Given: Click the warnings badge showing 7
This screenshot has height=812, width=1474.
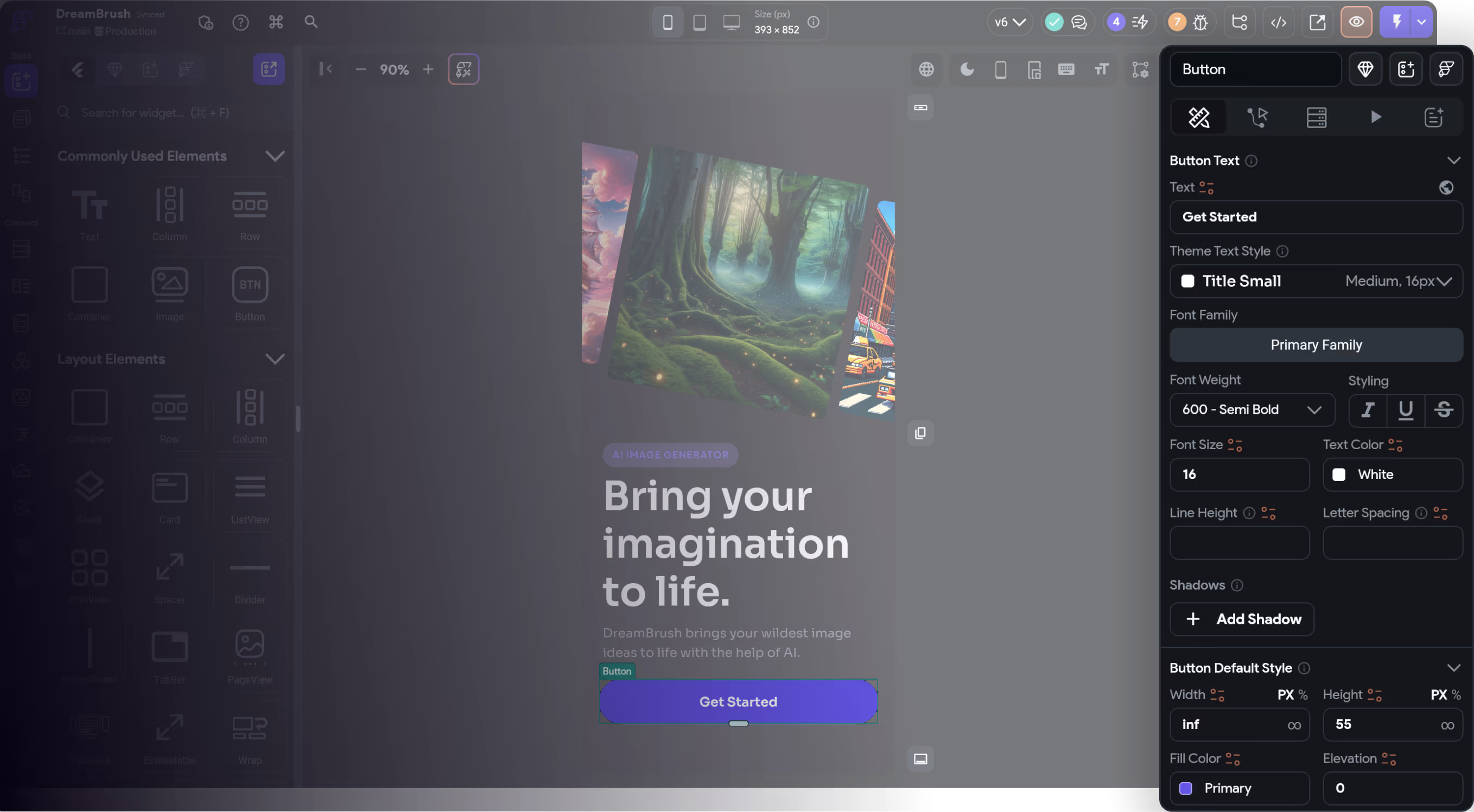Looking at the screenshot, I should point(1177,22).
